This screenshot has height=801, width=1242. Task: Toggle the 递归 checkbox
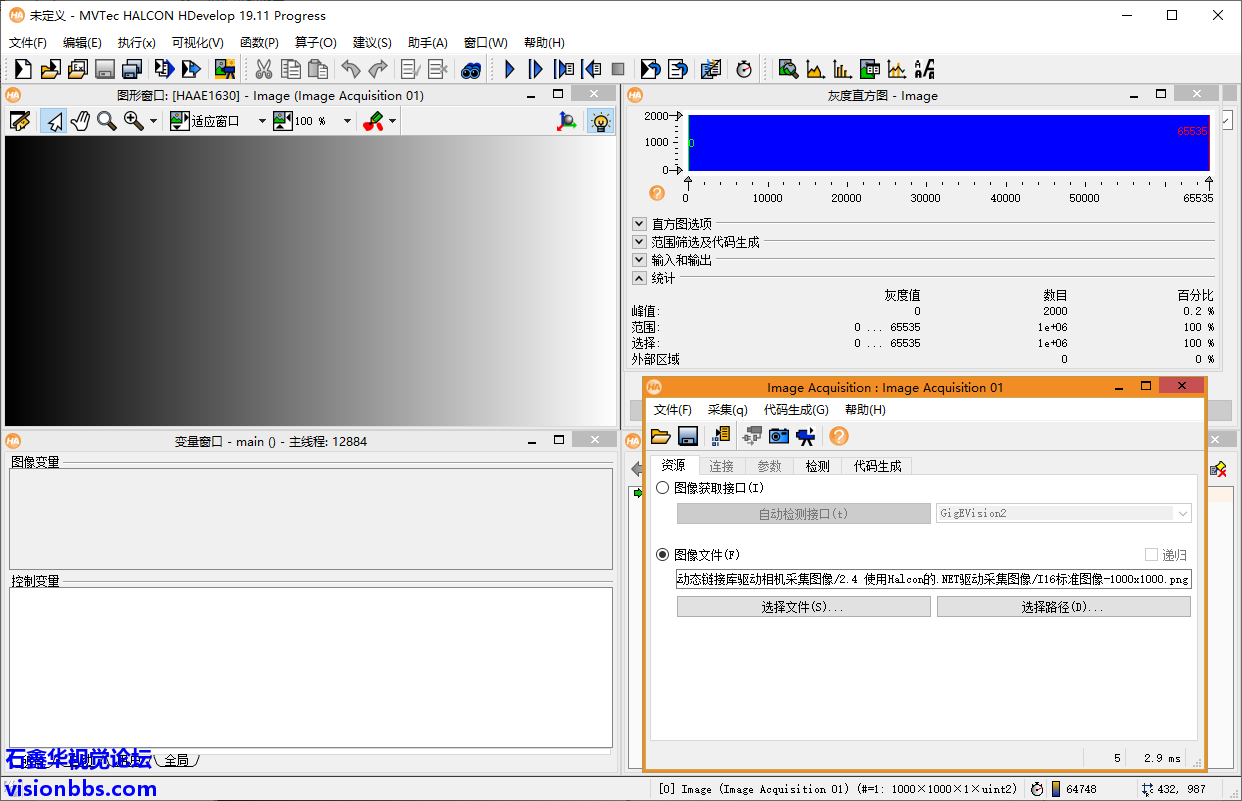pos(1151,555)
